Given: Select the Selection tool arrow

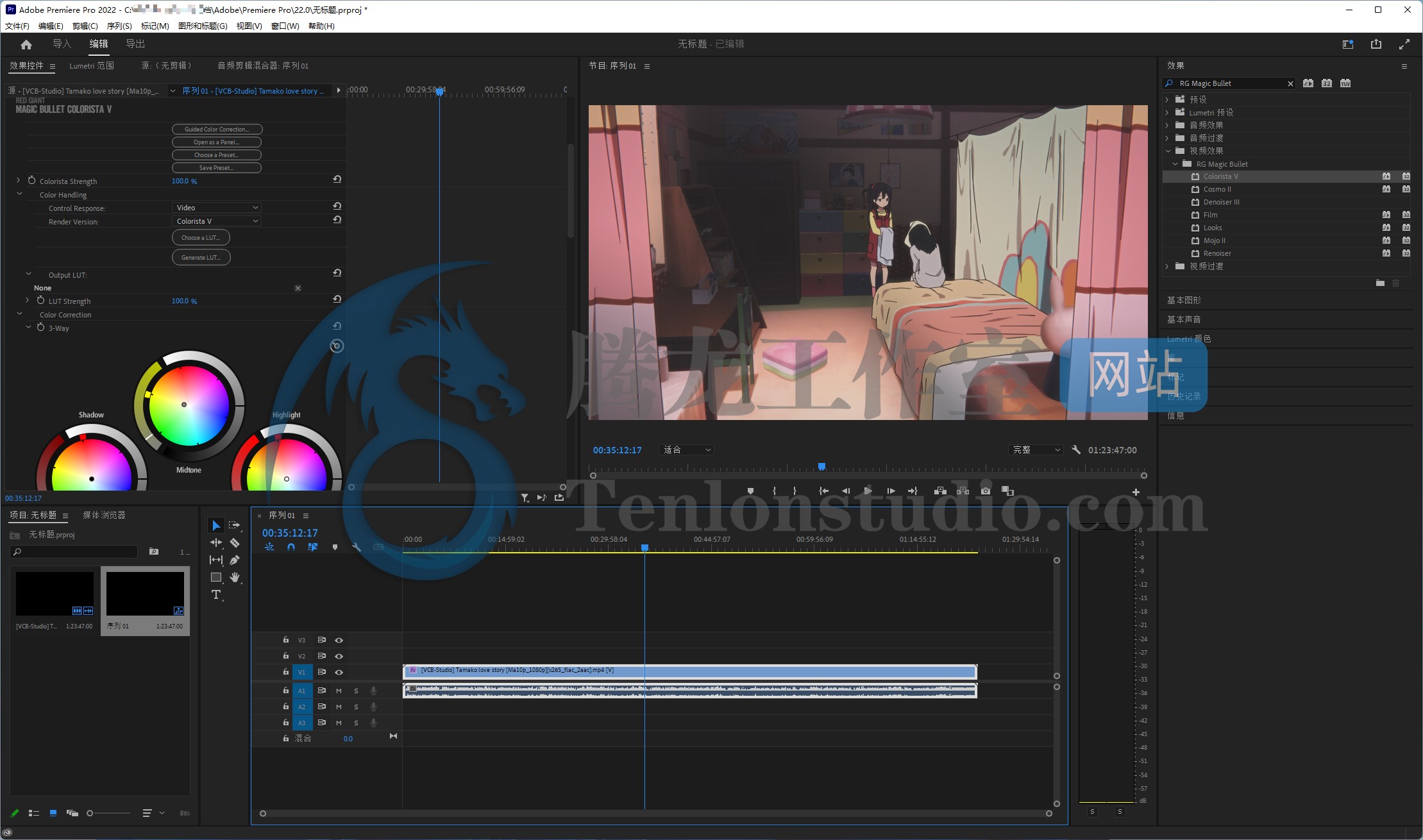Looking at the screenshot, I should 216,526.
